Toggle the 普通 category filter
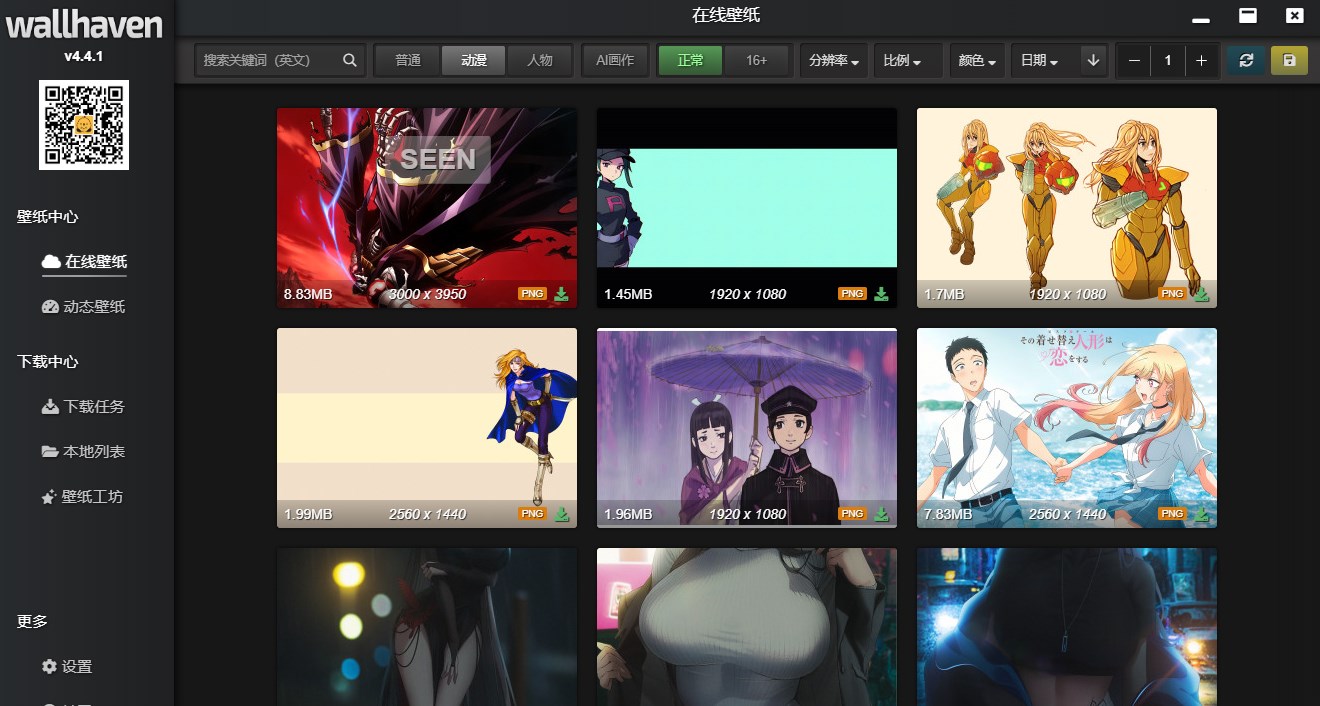This screenshot has width=1320, height=706. click(408, 60)
